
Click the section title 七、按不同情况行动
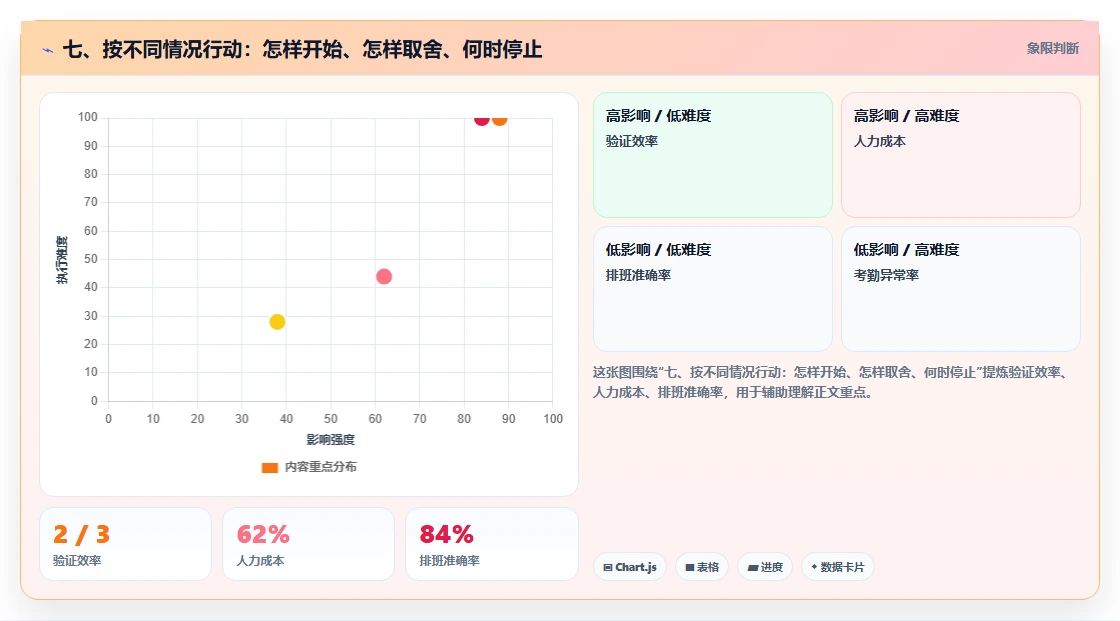[302, 49]
